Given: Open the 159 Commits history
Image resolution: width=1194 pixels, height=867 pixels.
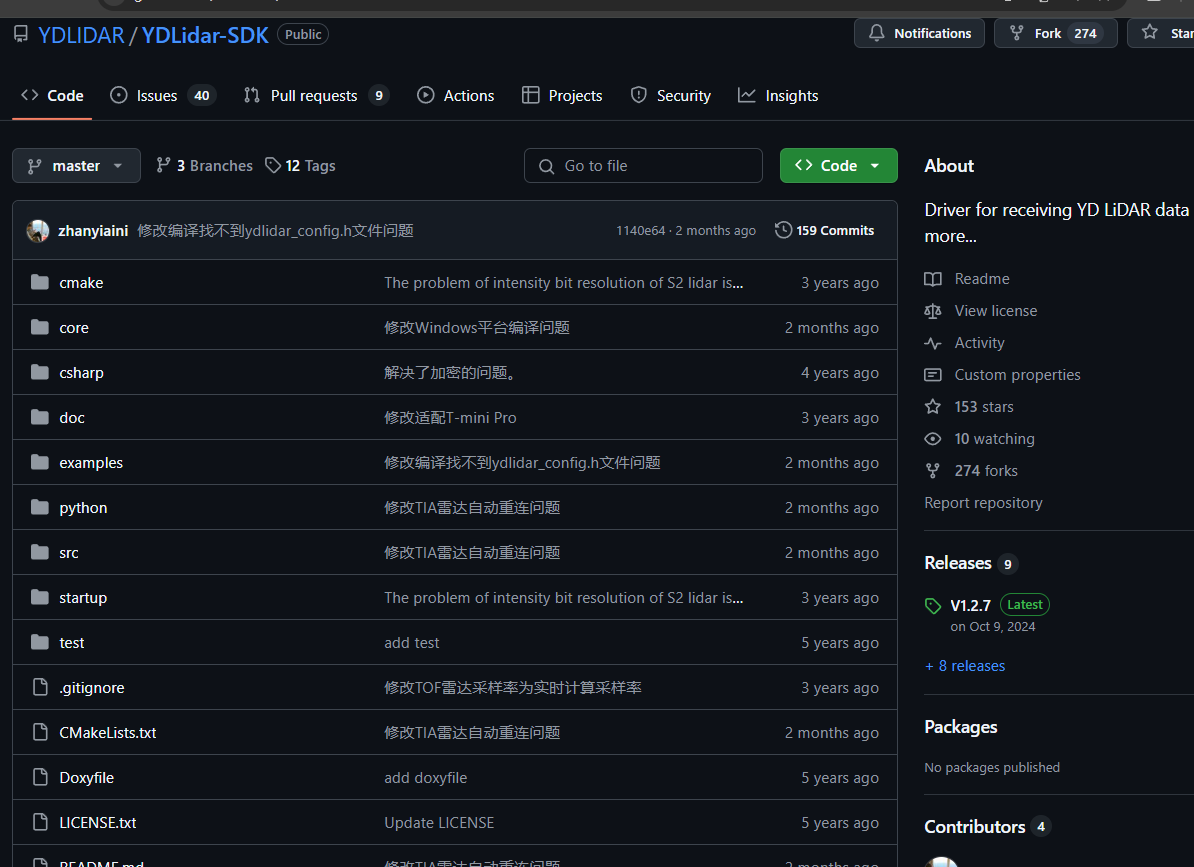Looking at the screenshot, I should tap(825, 230).
